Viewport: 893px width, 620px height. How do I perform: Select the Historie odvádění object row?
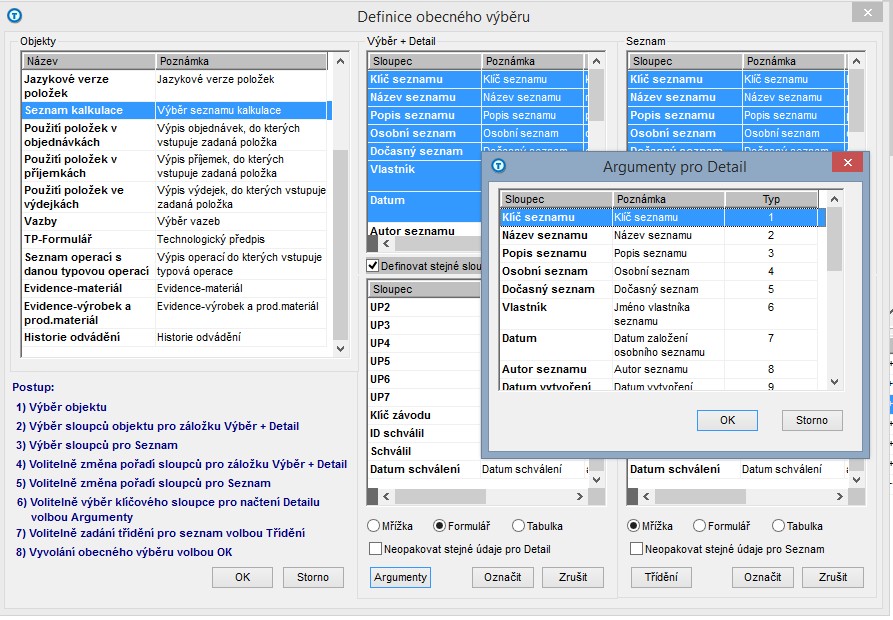coord(175,338)
